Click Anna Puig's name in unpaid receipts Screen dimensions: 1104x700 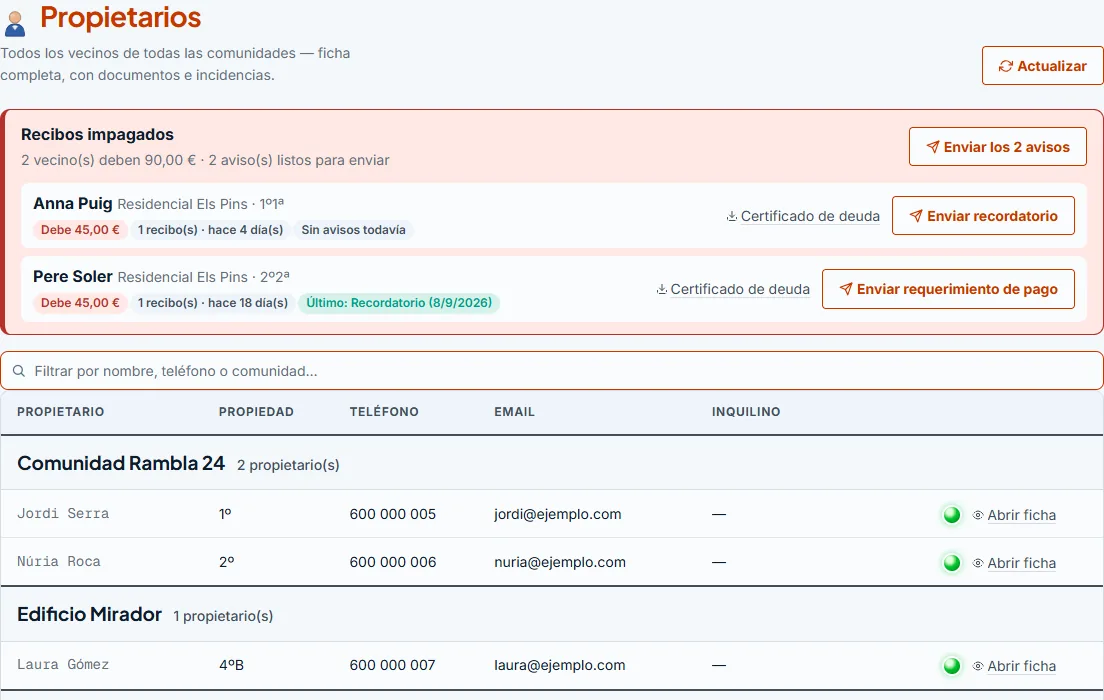[73, 204]
